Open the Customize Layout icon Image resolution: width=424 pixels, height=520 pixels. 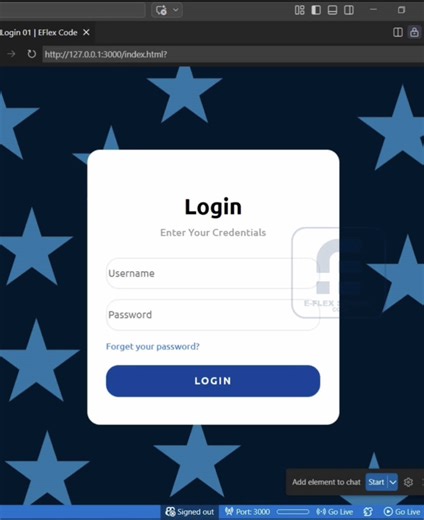(299, 10)
